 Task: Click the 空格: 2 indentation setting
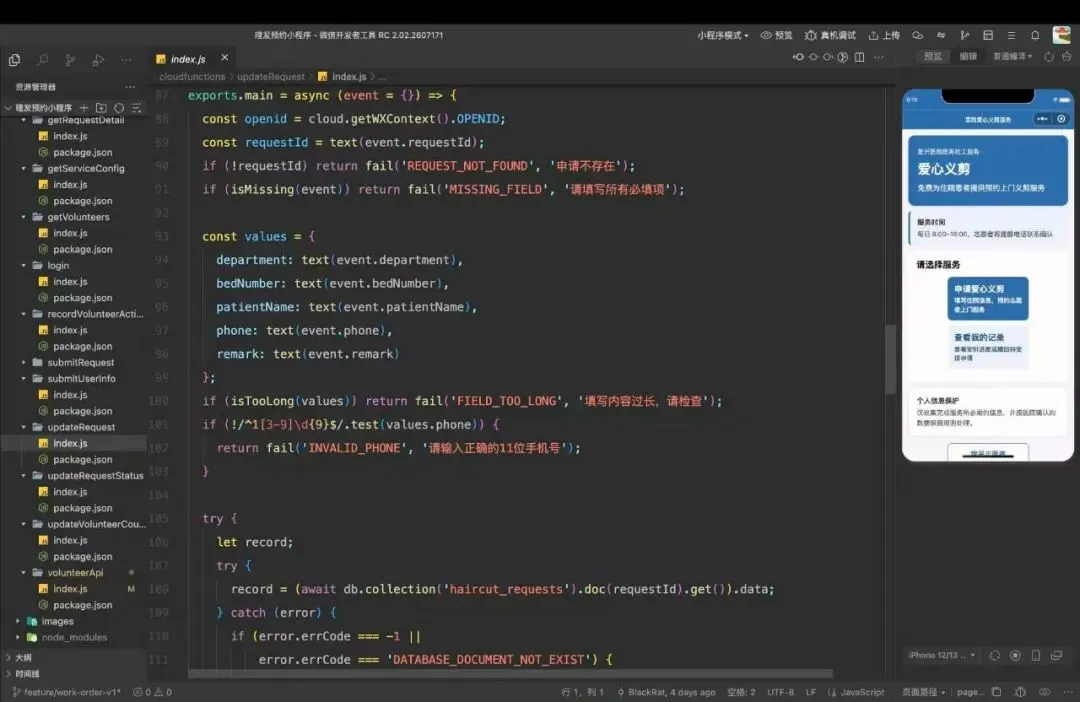tap(741, 692)
